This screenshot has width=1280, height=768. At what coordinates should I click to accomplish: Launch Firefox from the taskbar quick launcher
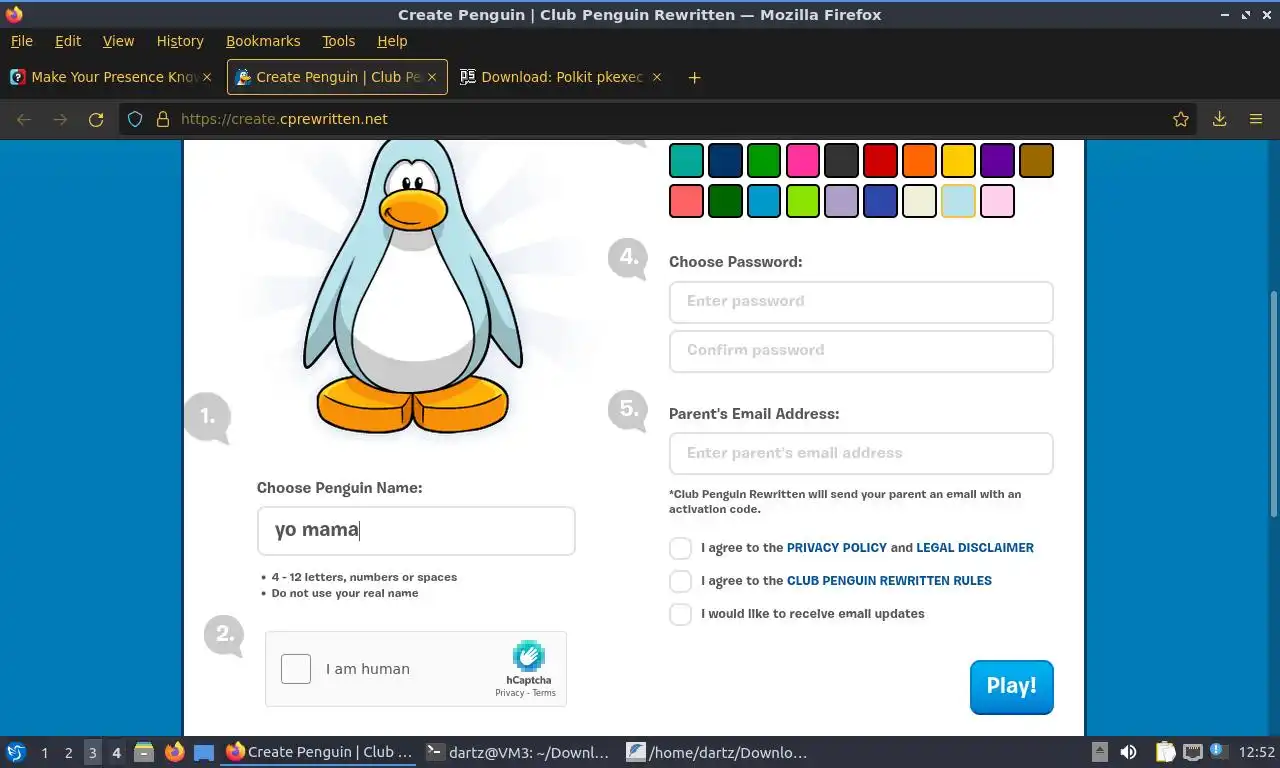tap(174, 752)
